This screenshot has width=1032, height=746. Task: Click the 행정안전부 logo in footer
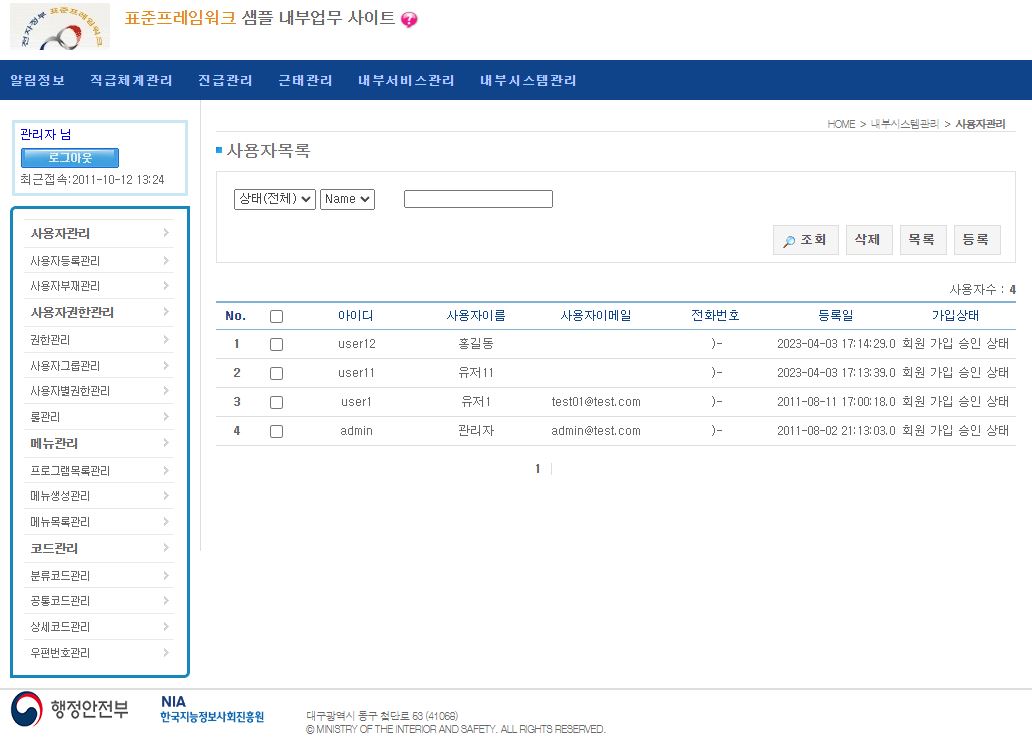(x=70, y=709)
